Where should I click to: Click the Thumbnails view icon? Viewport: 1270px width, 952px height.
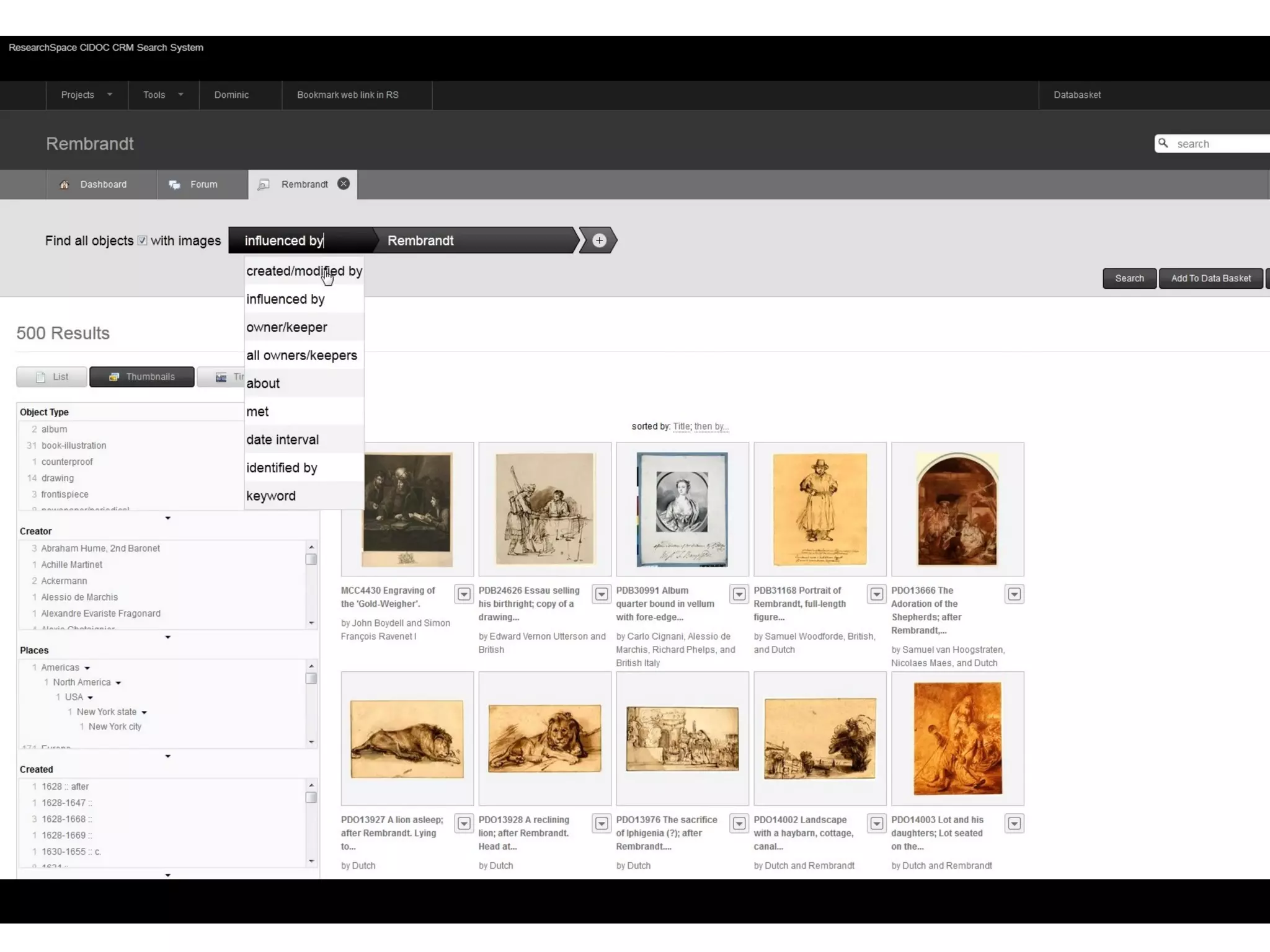pyautogui.click(x=114, y=377)
